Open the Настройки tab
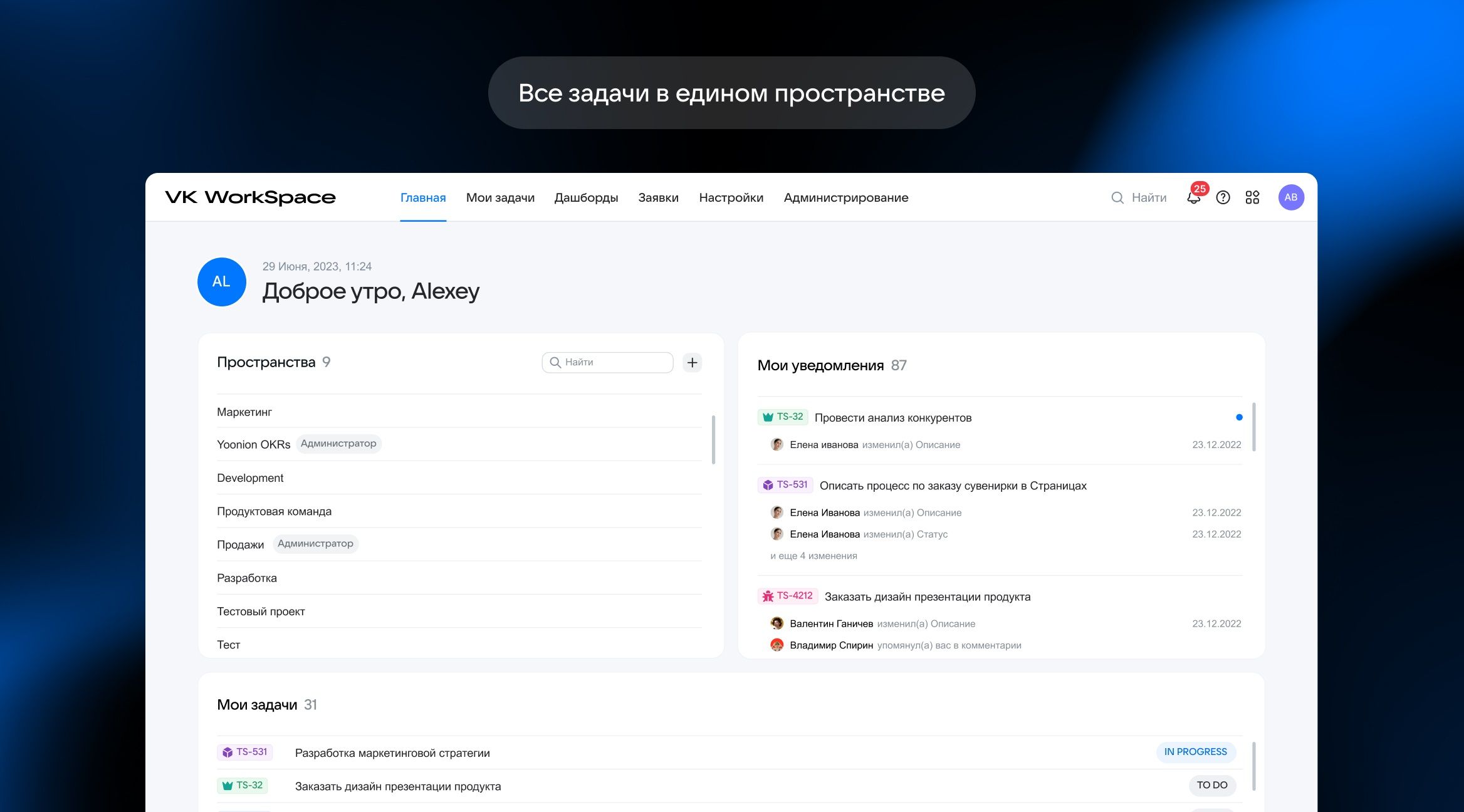This screenshot has height=812, width=1464. tap(731, 198)
